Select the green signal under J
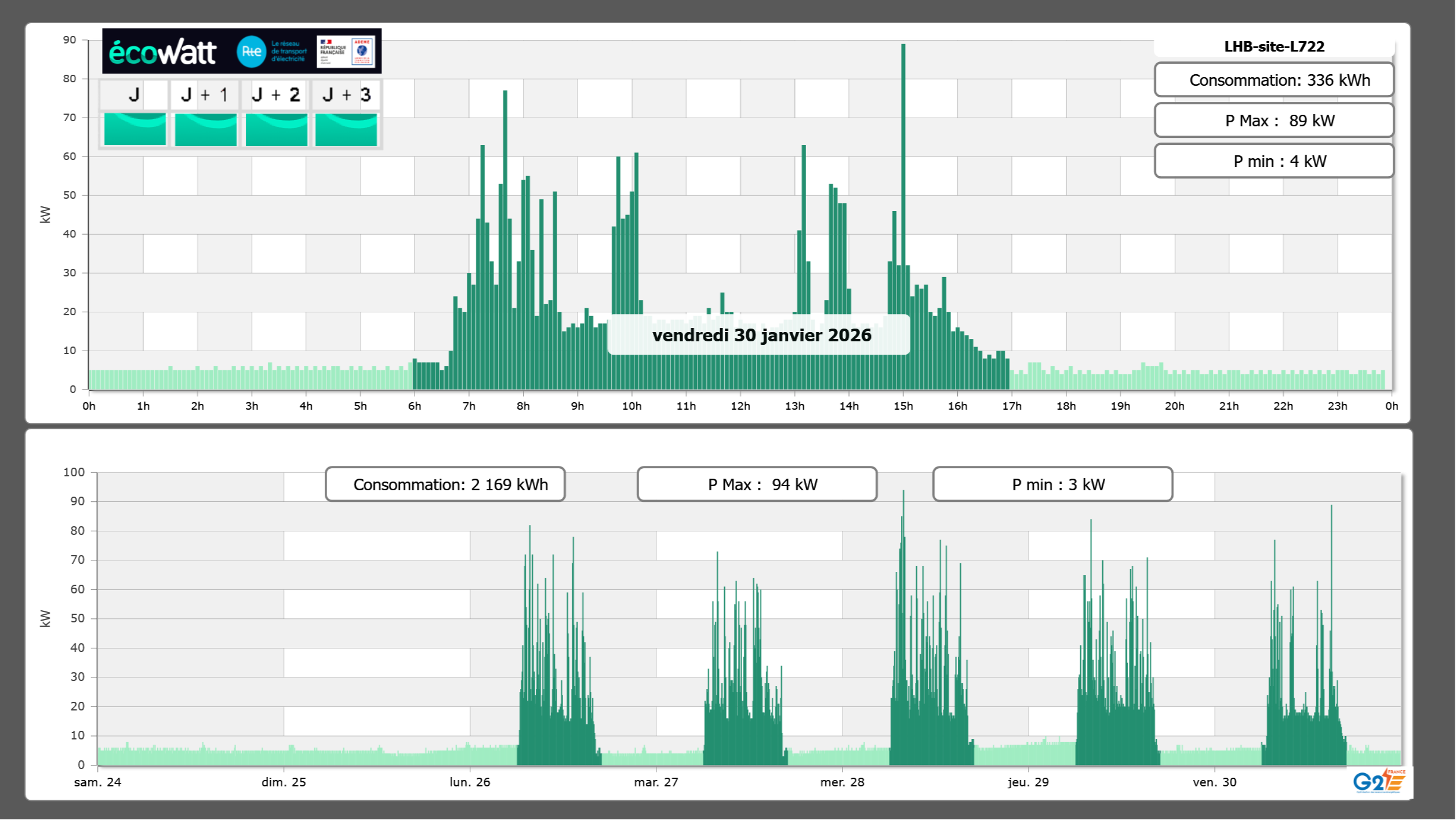 coord(135,129)
